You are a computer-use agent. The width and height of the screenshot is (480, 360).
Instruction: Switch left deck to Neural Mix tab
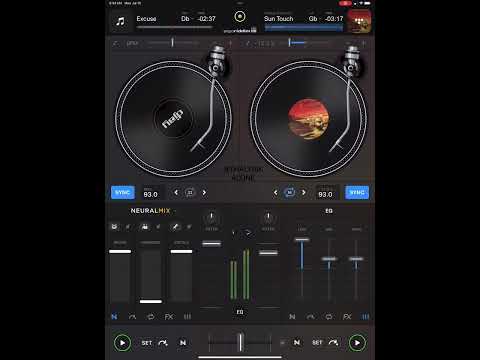[114, 316]
